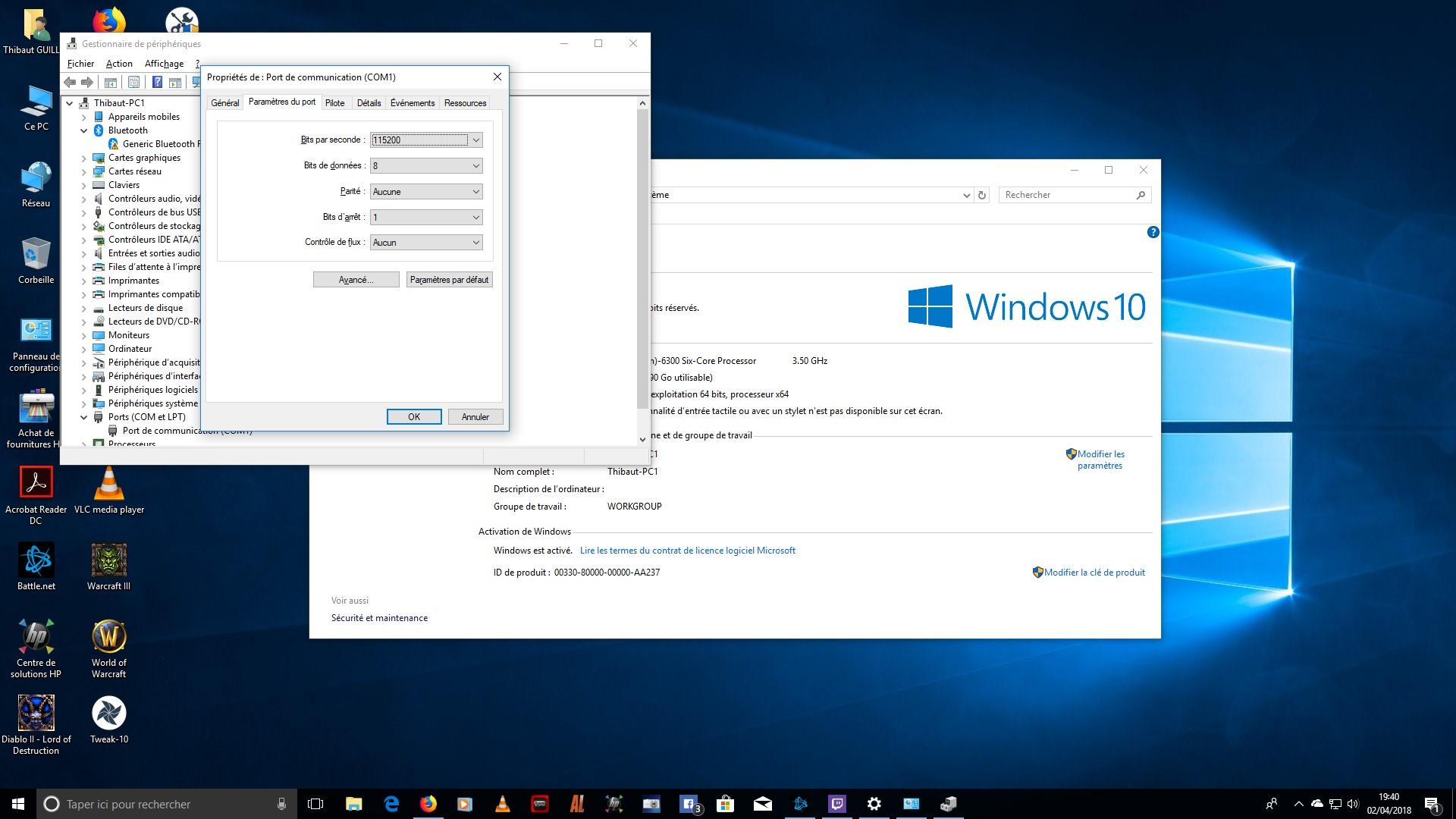Click the Taper ici pour rechercher box

point(167,804)
